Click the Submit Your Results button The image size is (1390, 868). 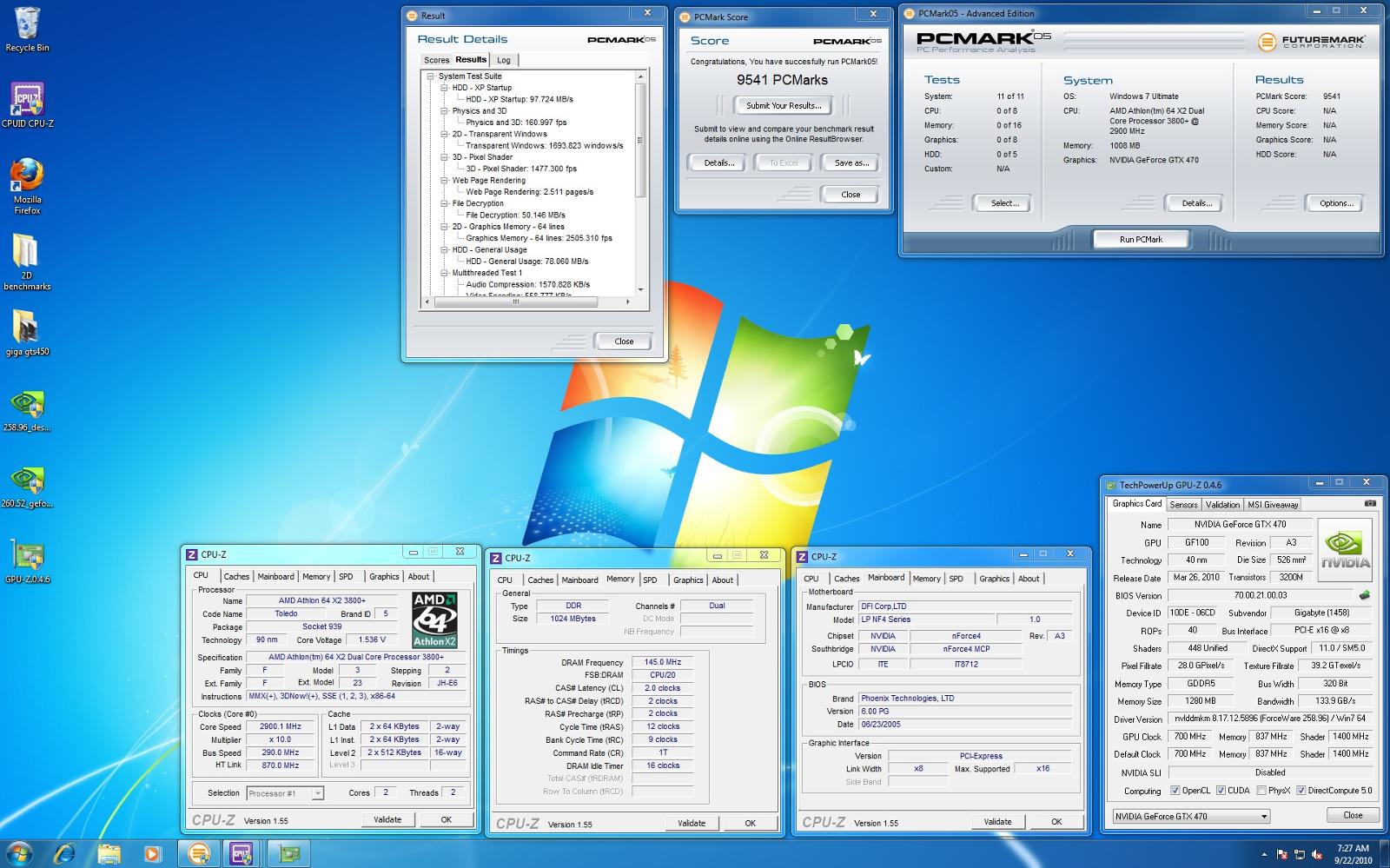pyautogui.click(x=783, y=106)
